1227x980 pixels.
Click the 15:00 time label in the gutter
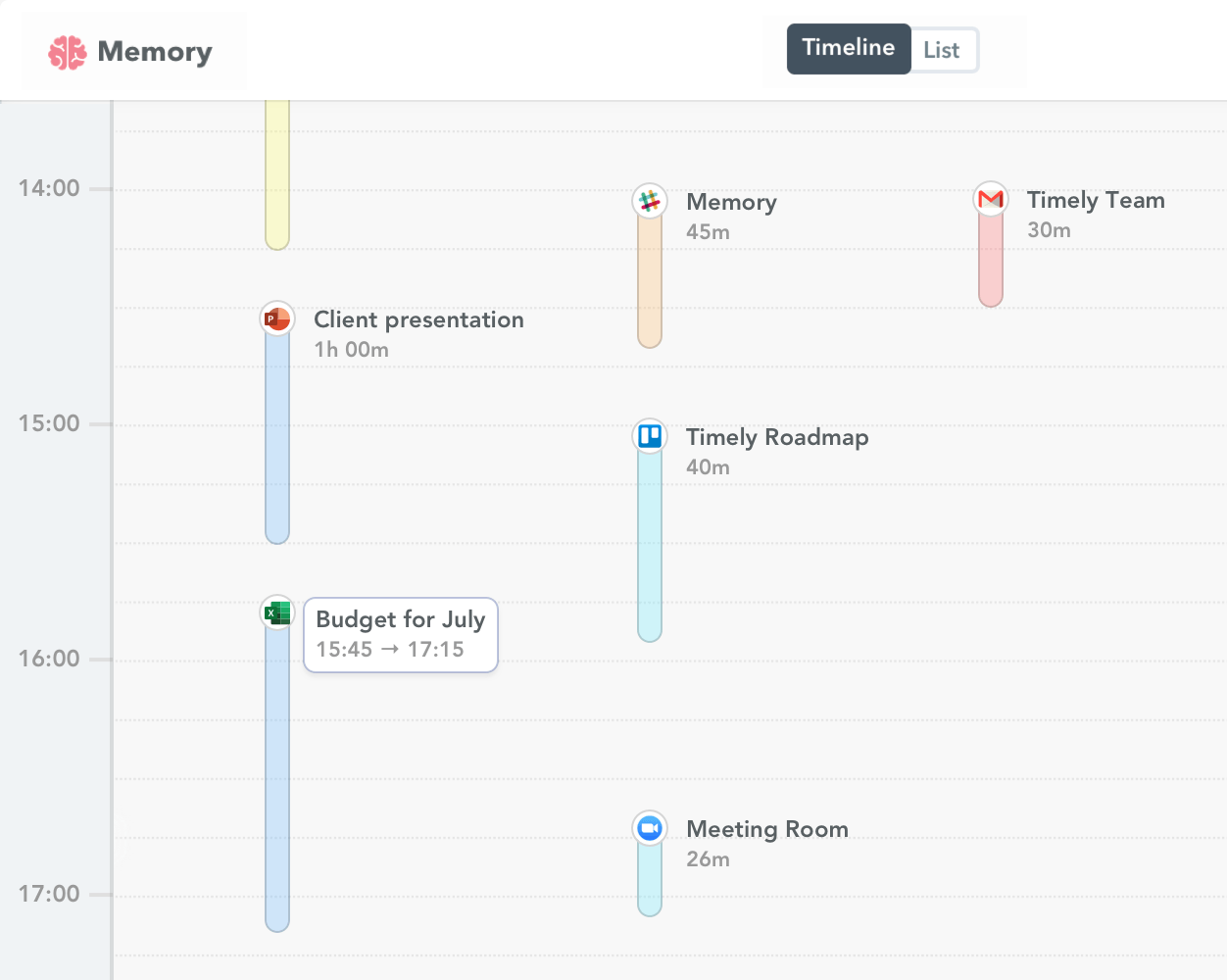tap(48, 423)
